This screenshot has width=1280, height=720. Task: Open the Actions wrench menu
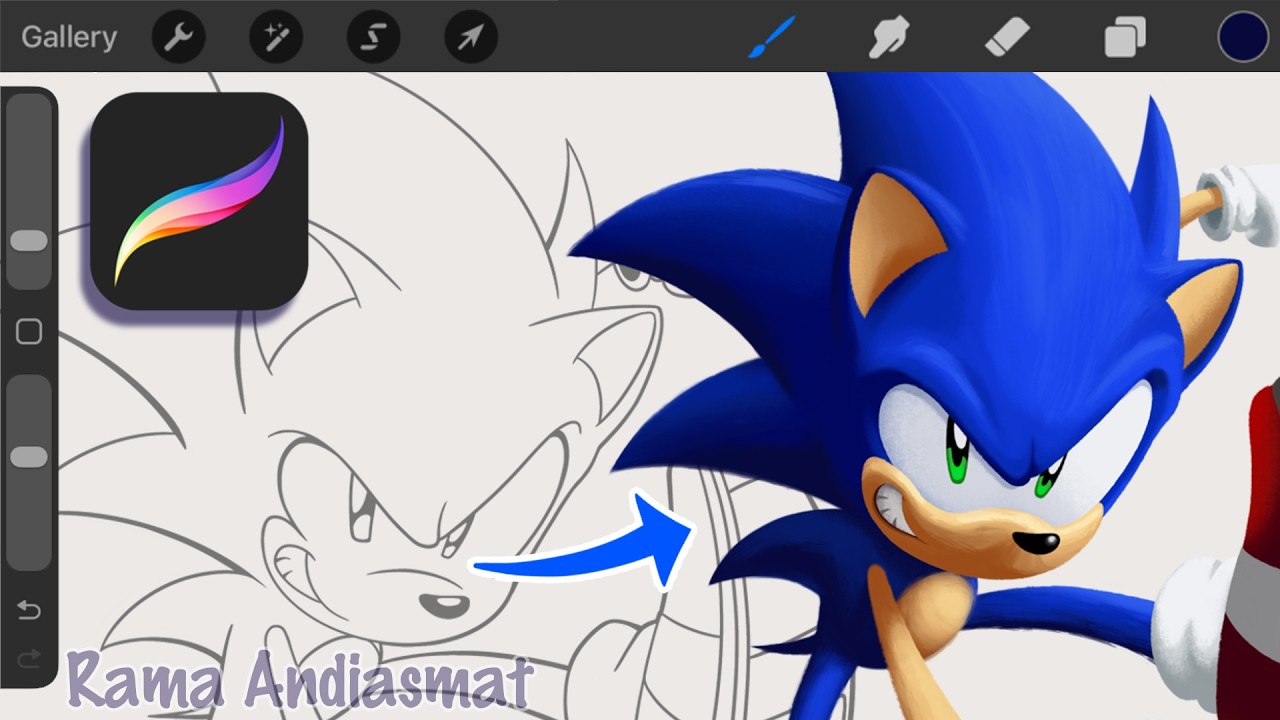click(x=178, y=37)
